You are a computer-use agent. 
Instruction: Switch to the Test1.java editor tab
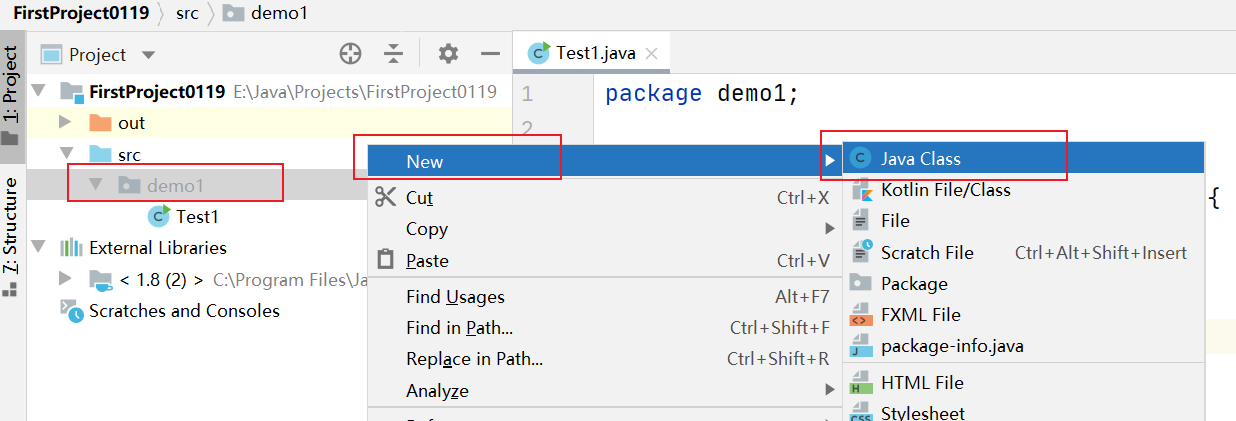(585, 53)
